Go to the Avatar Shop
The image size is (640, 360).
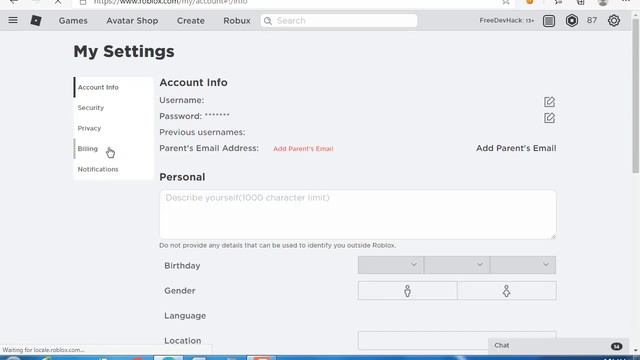click(132, 21)
